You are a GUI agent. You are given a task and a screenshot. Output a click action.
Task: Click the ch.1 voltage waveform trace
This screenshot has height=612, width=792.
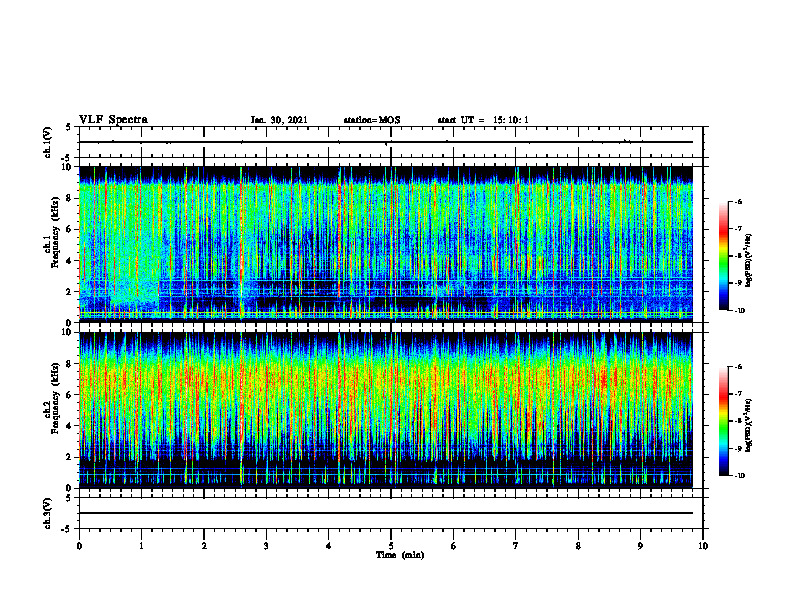click(x=386, y=142)
